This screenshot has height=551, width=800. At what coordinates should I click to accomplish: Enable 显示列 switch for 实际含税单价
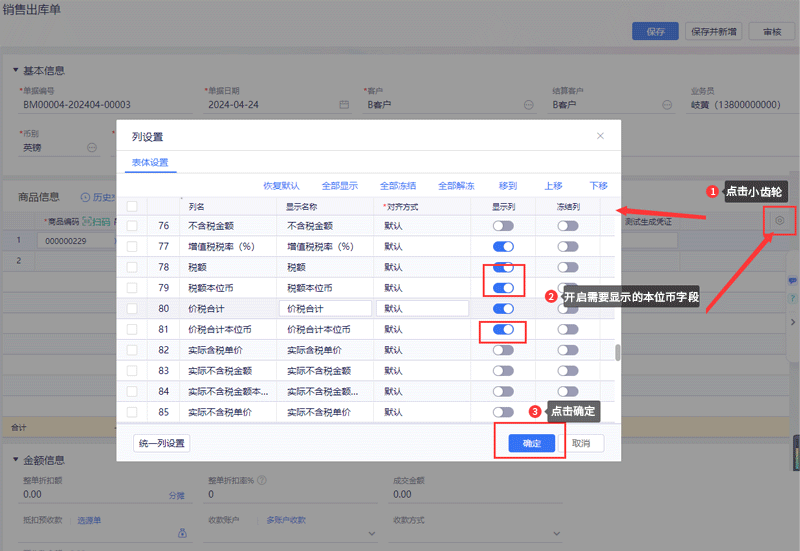(x=503, y=350)
